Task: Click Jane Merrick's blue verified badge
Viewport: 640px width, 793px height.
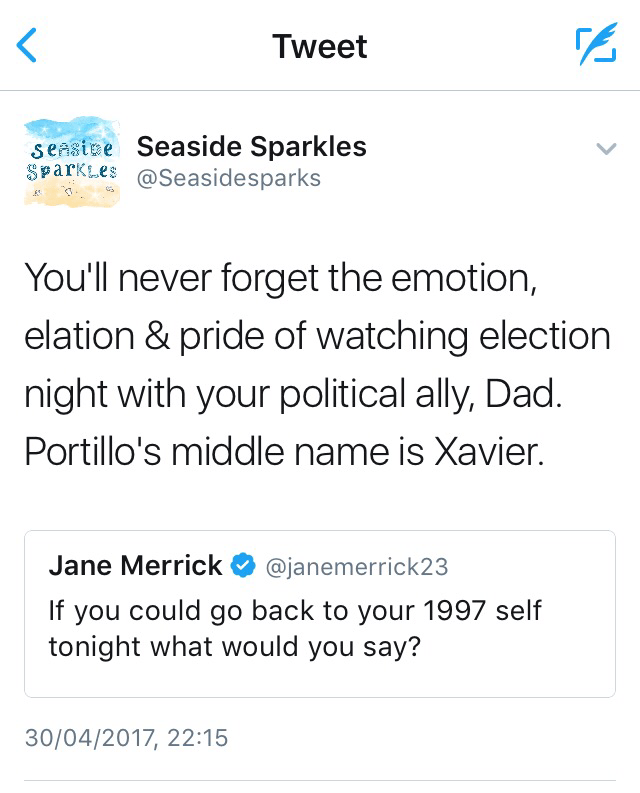Action: (x=243, y=566)
